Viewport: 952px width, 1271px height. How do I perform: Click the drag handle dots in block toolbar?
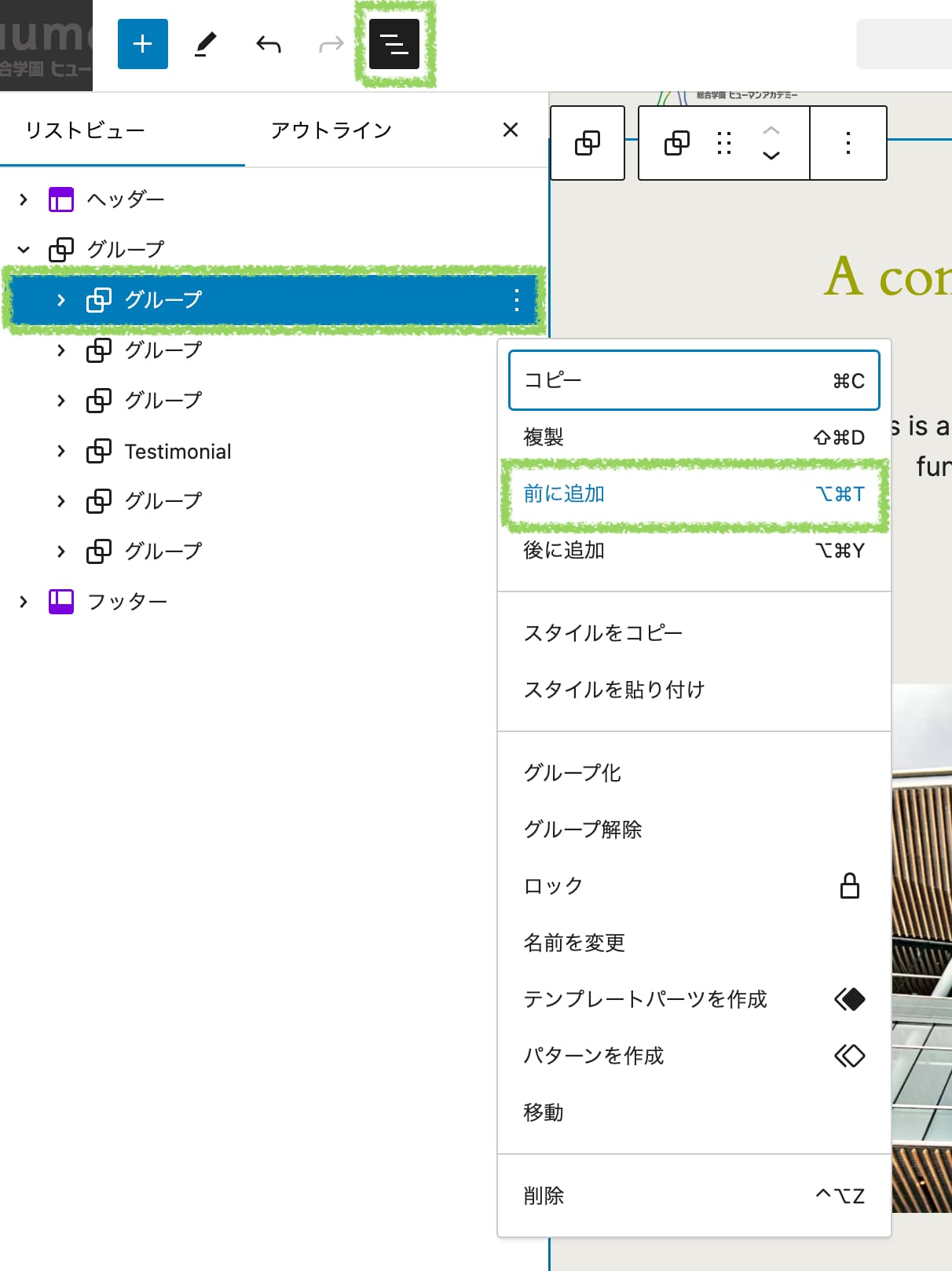(724, 143)
